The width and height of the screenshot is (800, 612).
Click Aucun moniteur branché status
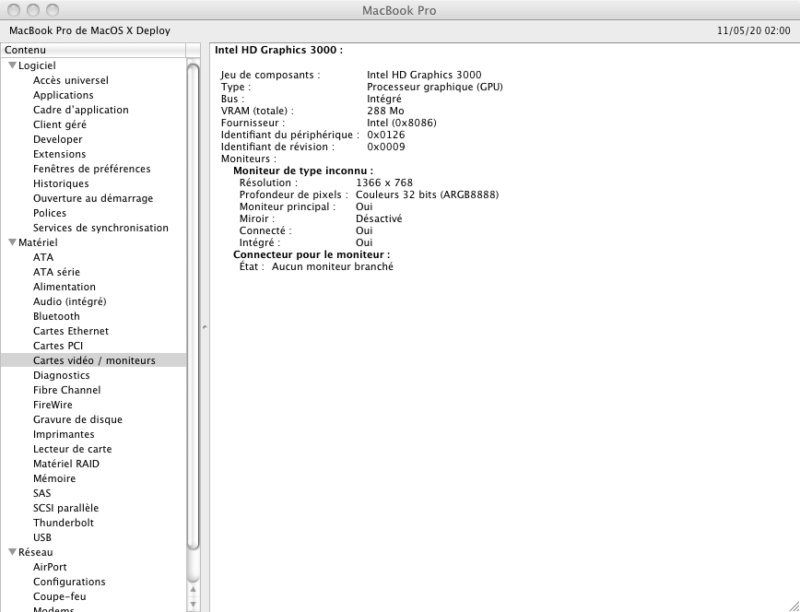click(x=332, y=267)
